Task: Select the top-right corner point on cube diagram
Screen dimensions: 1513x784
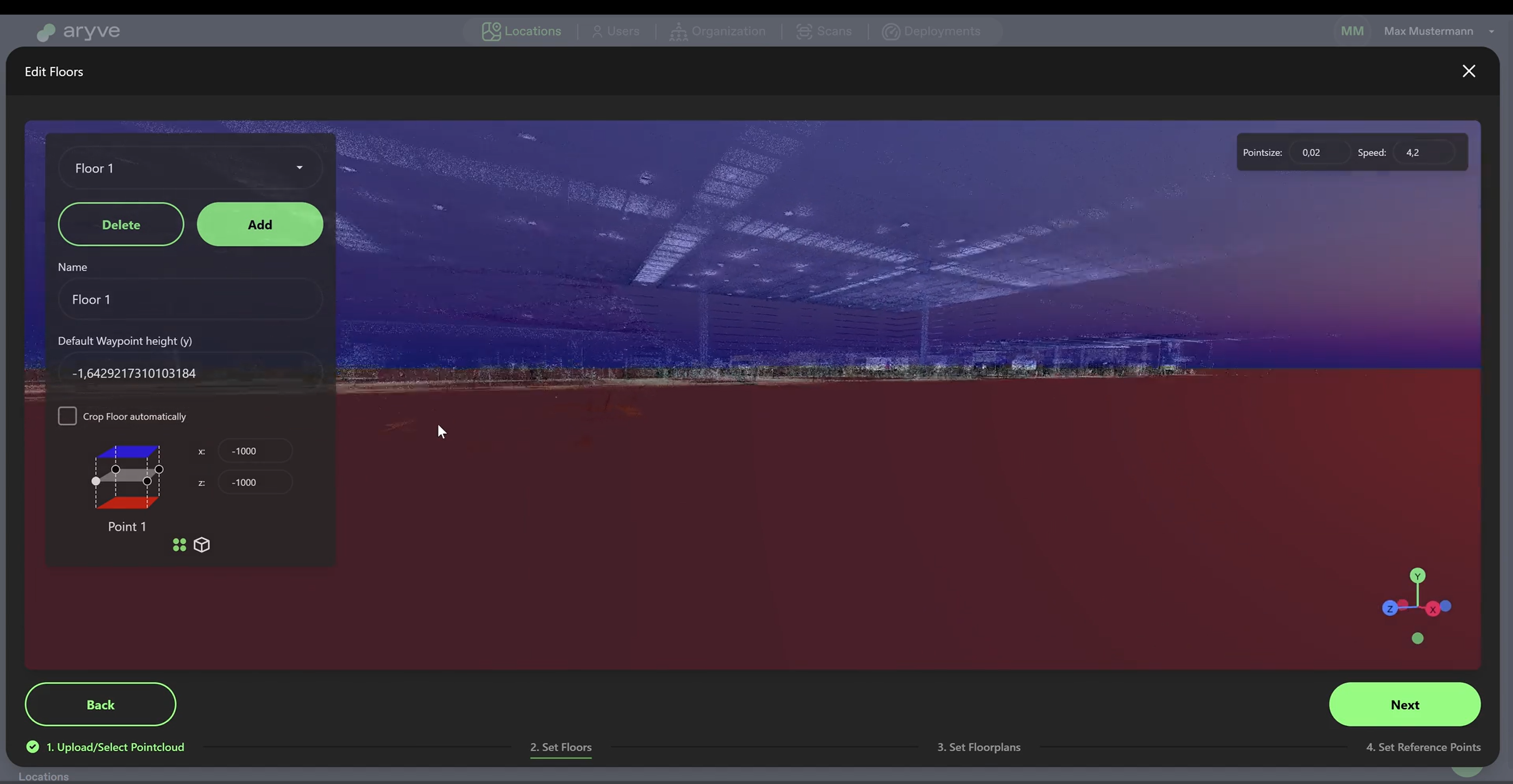Action: pyautogui.click(x=159, y=470)
